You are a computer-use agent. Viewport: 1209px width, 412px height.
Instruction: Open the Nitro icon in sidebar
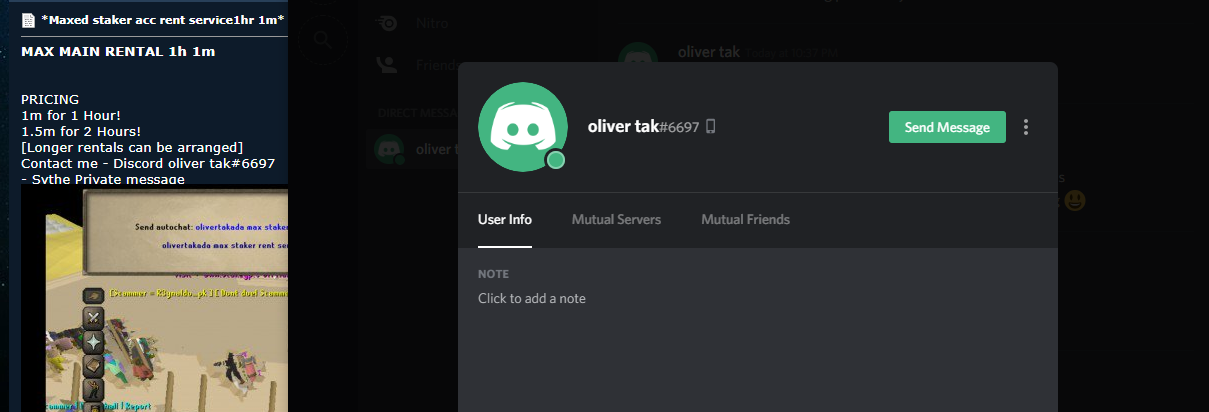[386, 23]
